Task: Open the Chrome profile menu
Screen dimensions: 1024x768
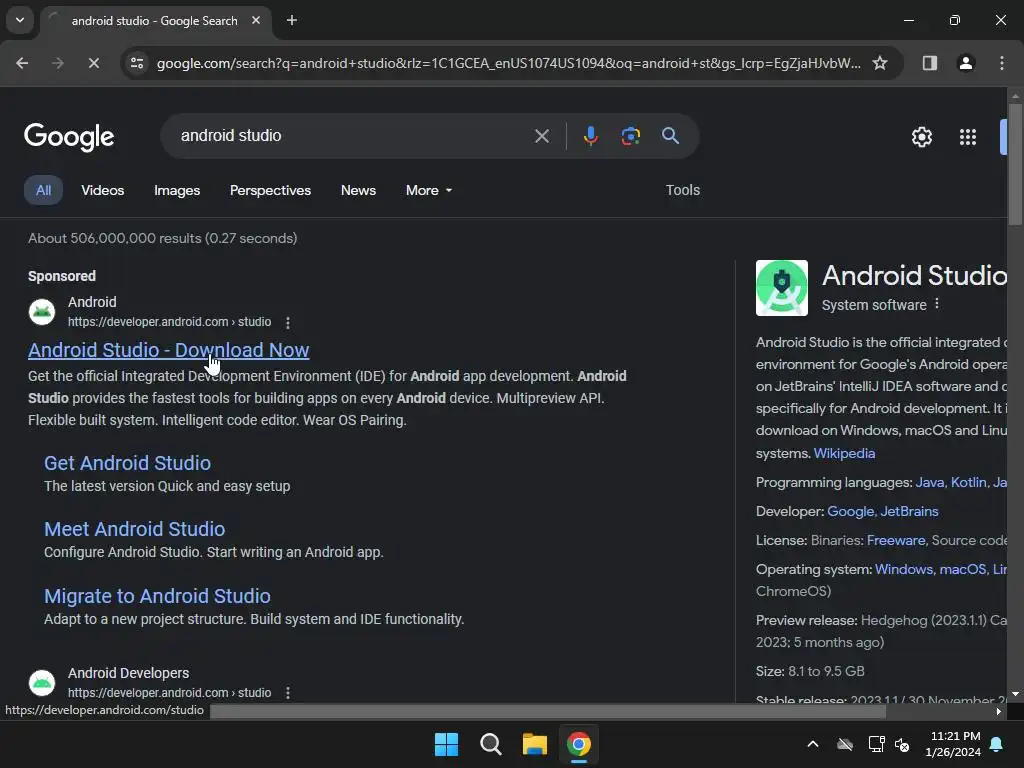Action: 966,63
